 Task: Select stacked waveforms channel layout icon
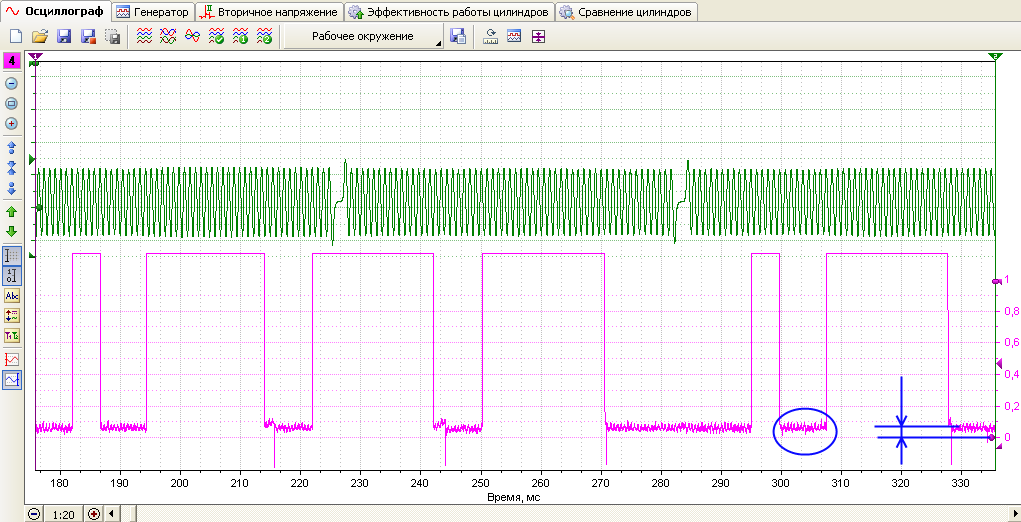[x=144, y=36]
